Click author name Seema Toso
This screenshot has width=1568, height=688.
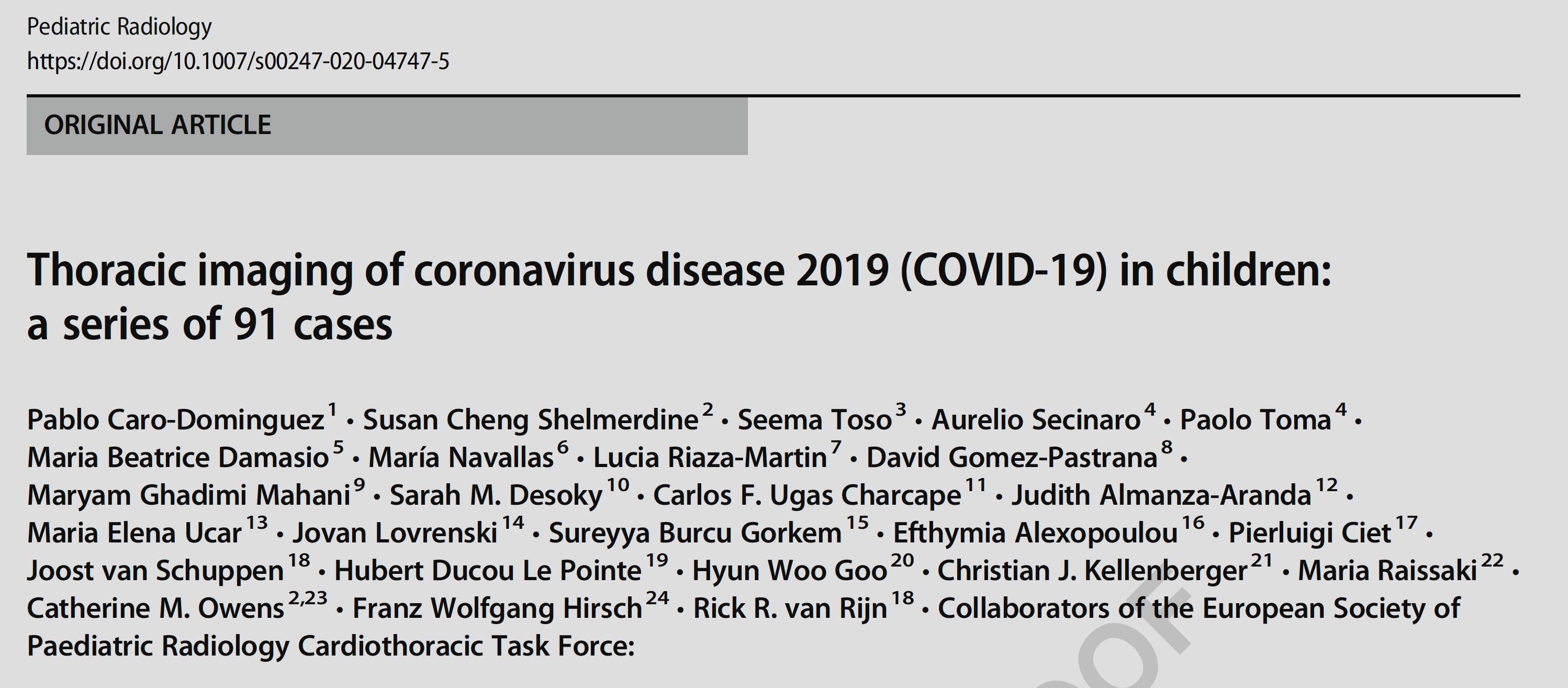click(814, 420)
